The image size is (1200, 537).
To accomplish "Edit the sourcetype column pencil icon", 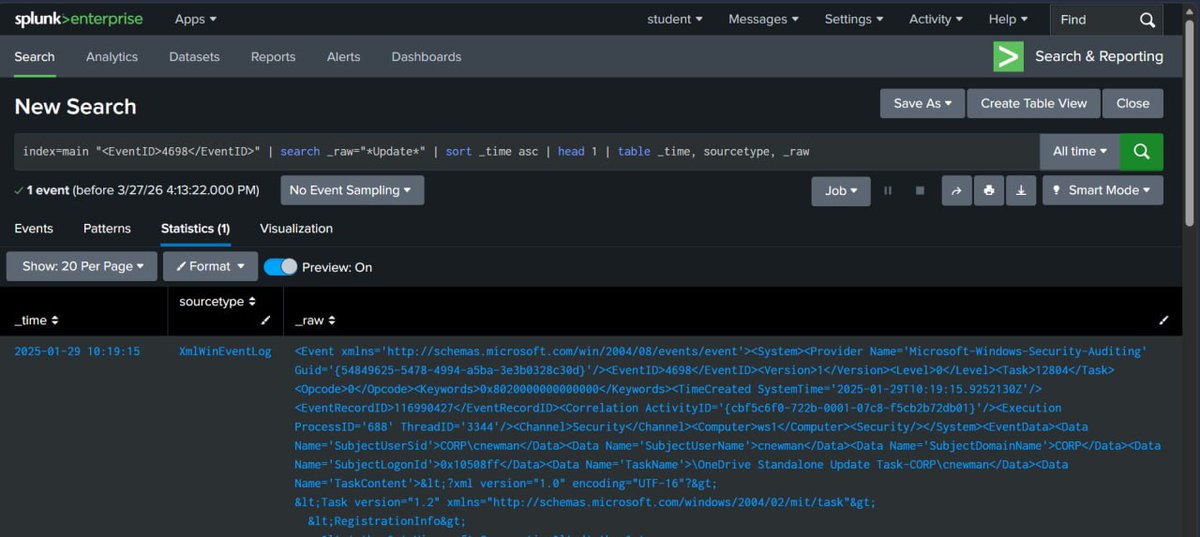I will pos(265,320).
